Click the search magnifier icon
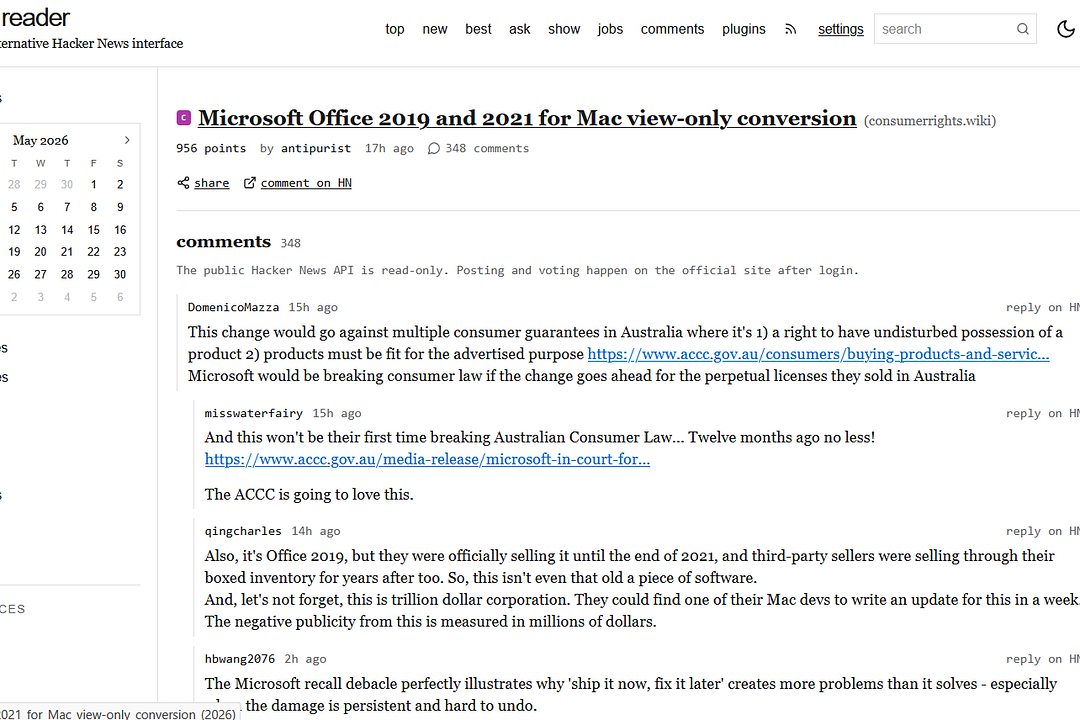The image size is (1080, 720). 1023,29
